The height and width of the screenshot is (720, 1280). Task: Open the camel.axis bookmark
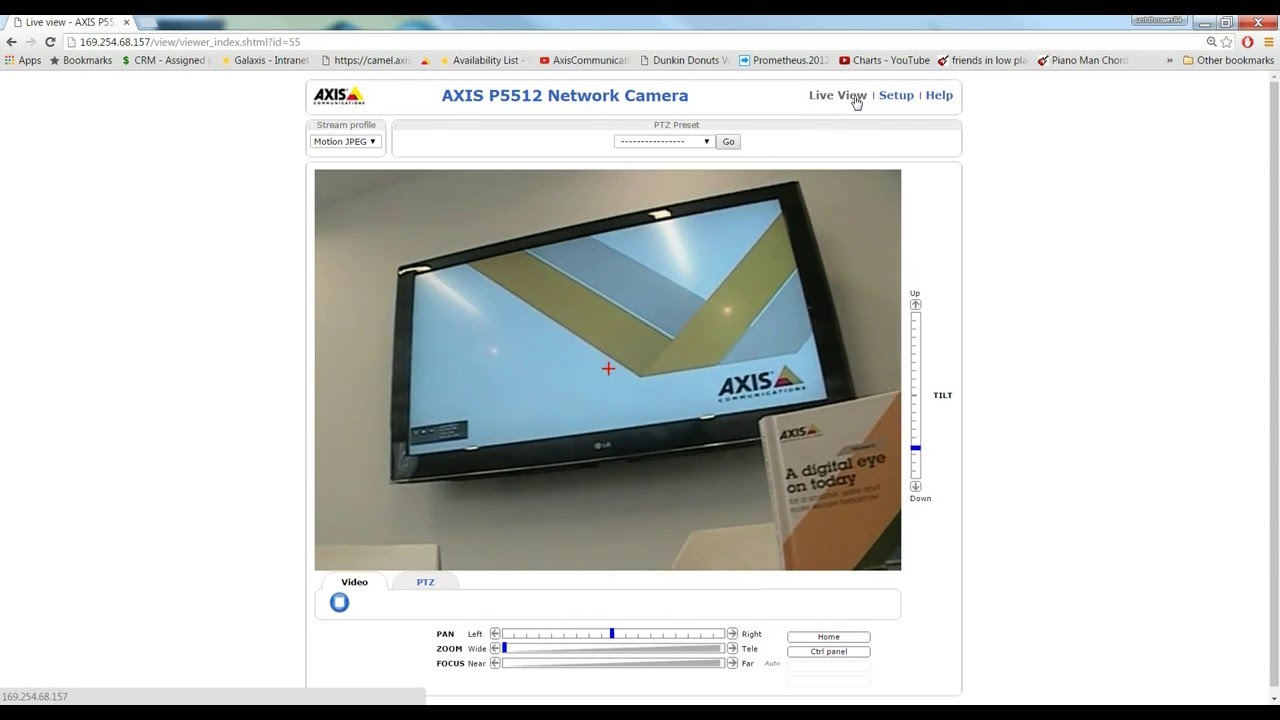[x=365, y=60]
